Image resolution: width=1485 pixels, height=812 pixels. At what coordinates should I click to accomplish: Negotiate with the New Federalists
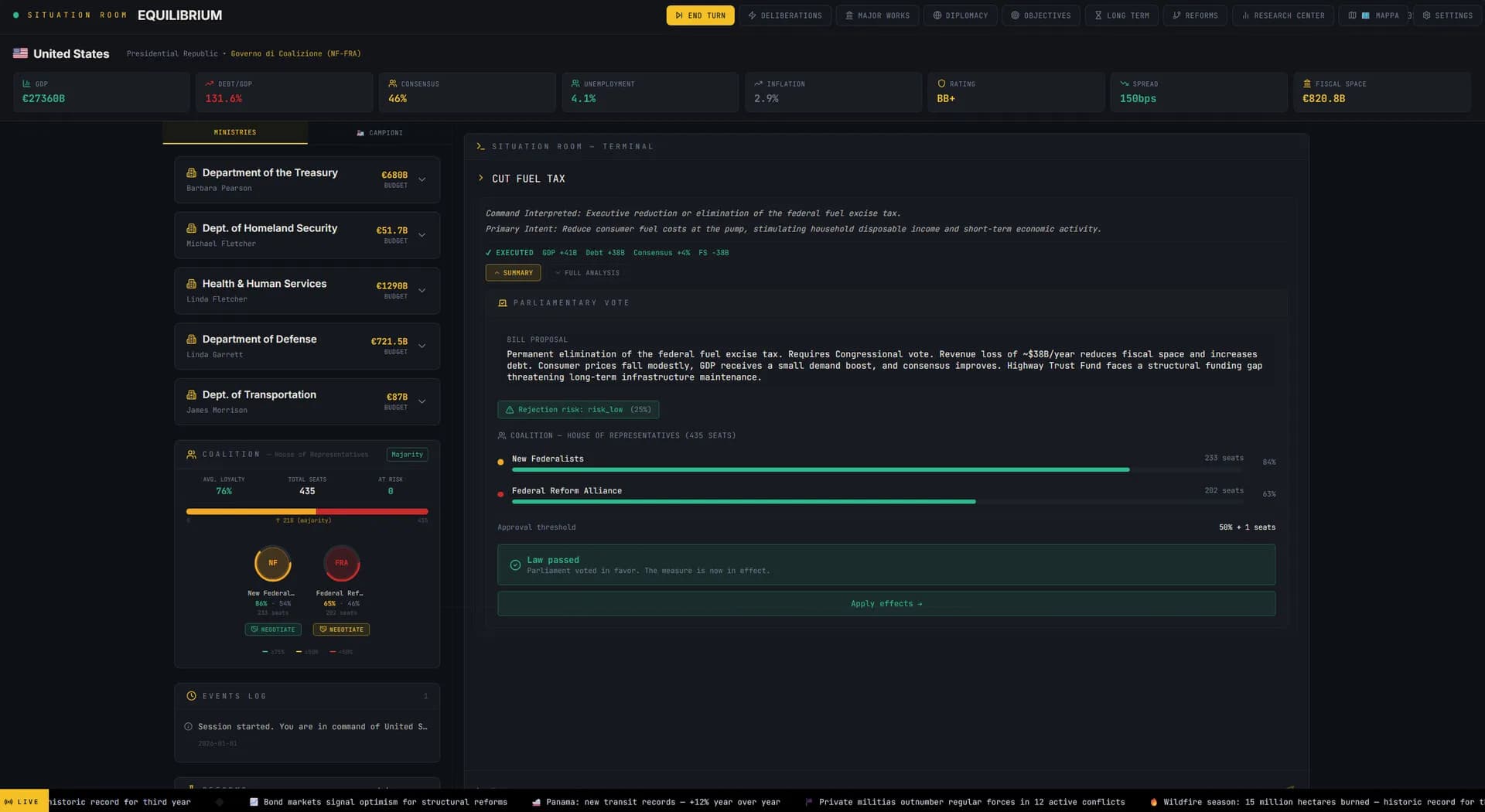[273, 629]
